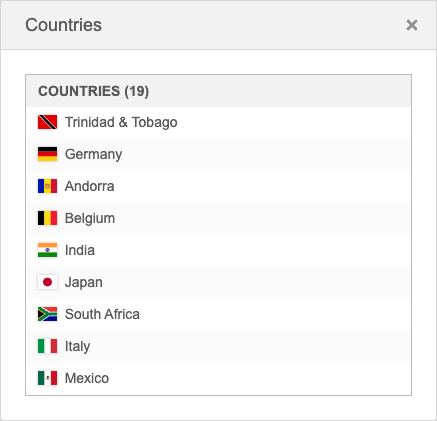Click the Italy flag icon
Screen dimensions: 437x421
[47, 346]
